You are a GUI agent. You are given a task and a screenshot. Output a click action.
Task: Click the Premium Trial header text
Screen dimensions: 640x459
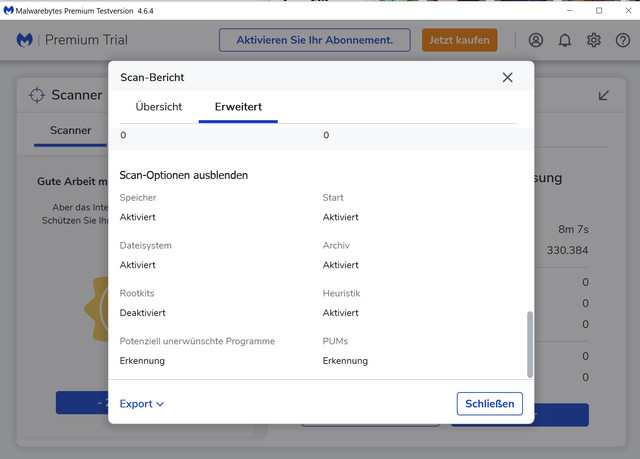(x=86, y=40)
